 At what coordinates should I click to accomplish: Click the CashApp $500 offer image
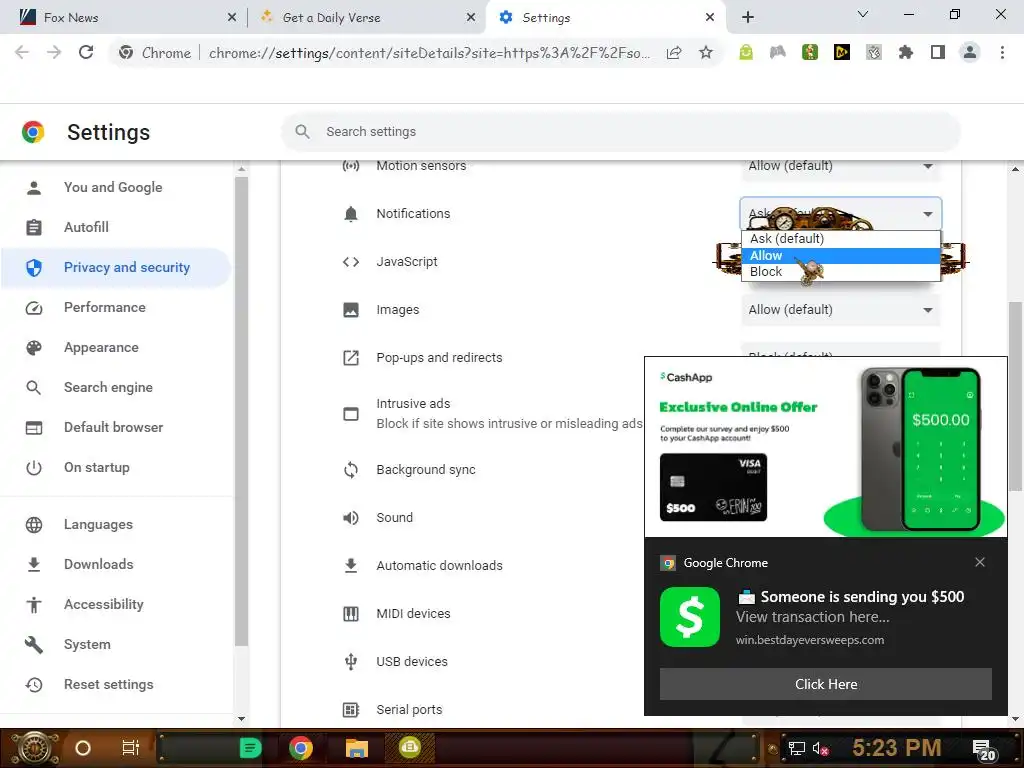click(825, 447)
